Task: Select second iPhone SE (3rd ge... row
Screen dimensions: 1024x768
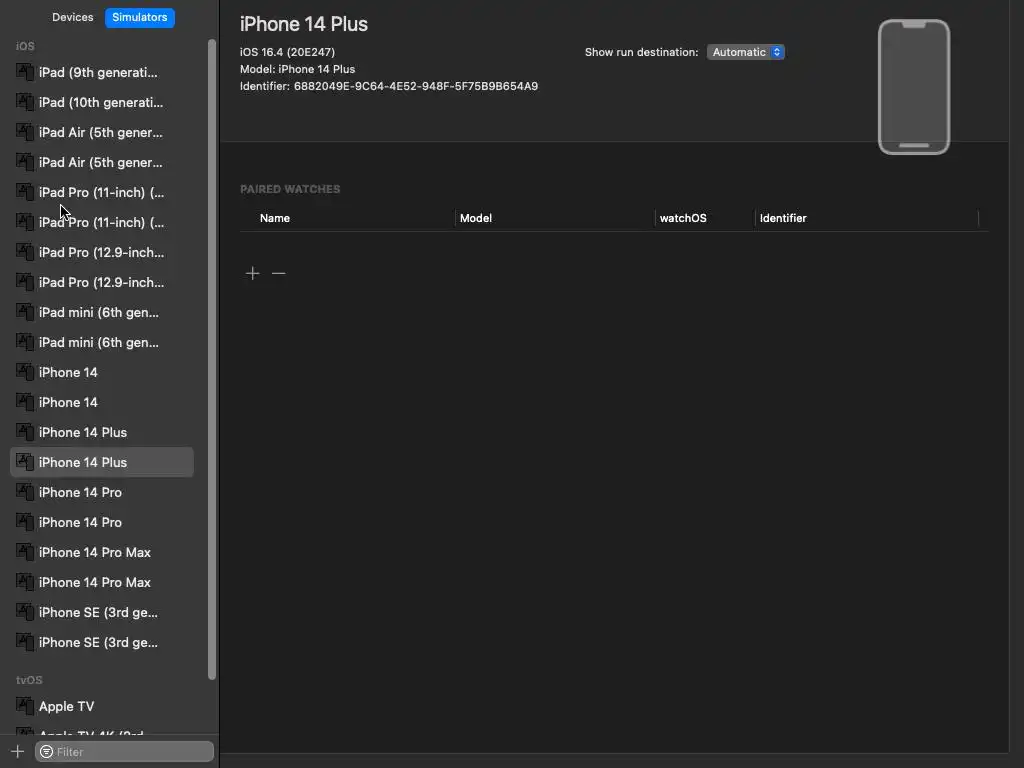Action: point(102,643)
